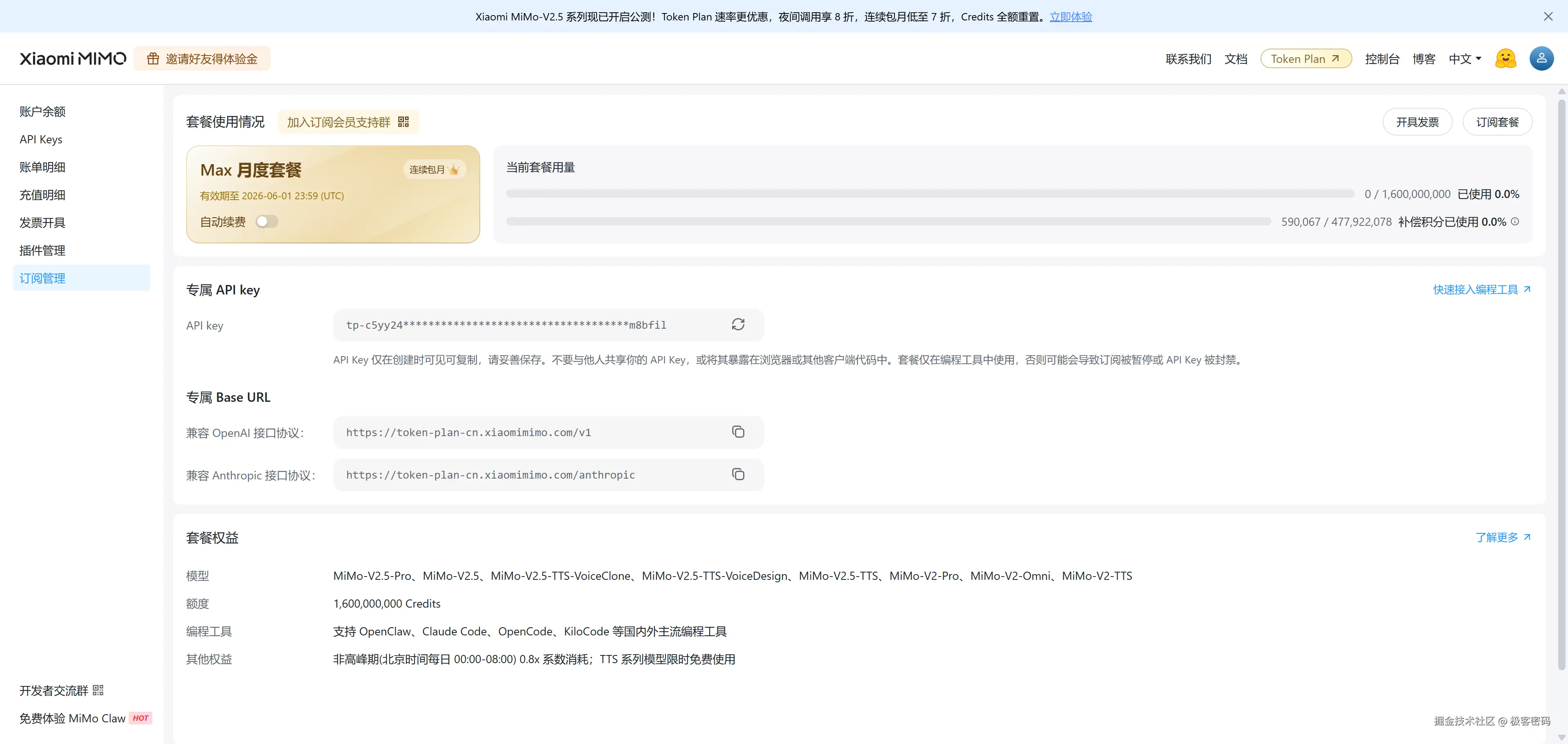Screen dimensions: 1568x744
Task: Click the 590,067 / 477,922,078 value
Action: (1336, 222)
